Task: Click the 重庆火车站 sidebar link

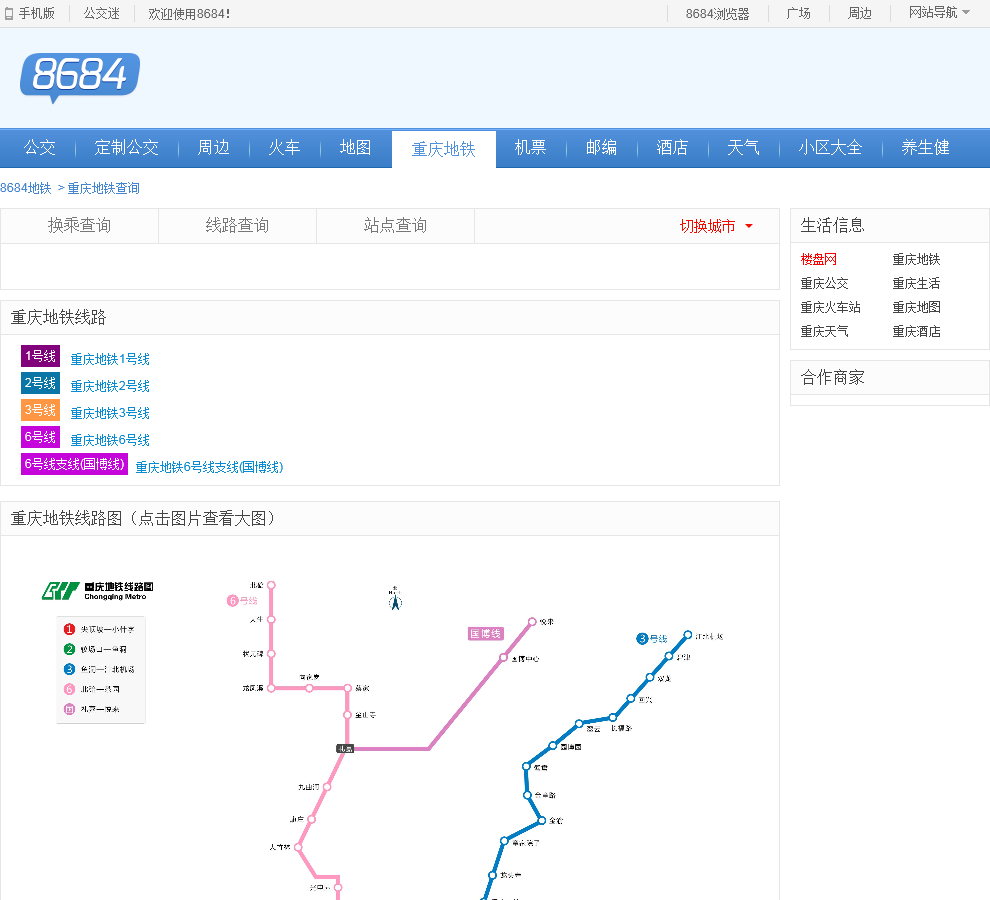Action: (x=830, y=308)
